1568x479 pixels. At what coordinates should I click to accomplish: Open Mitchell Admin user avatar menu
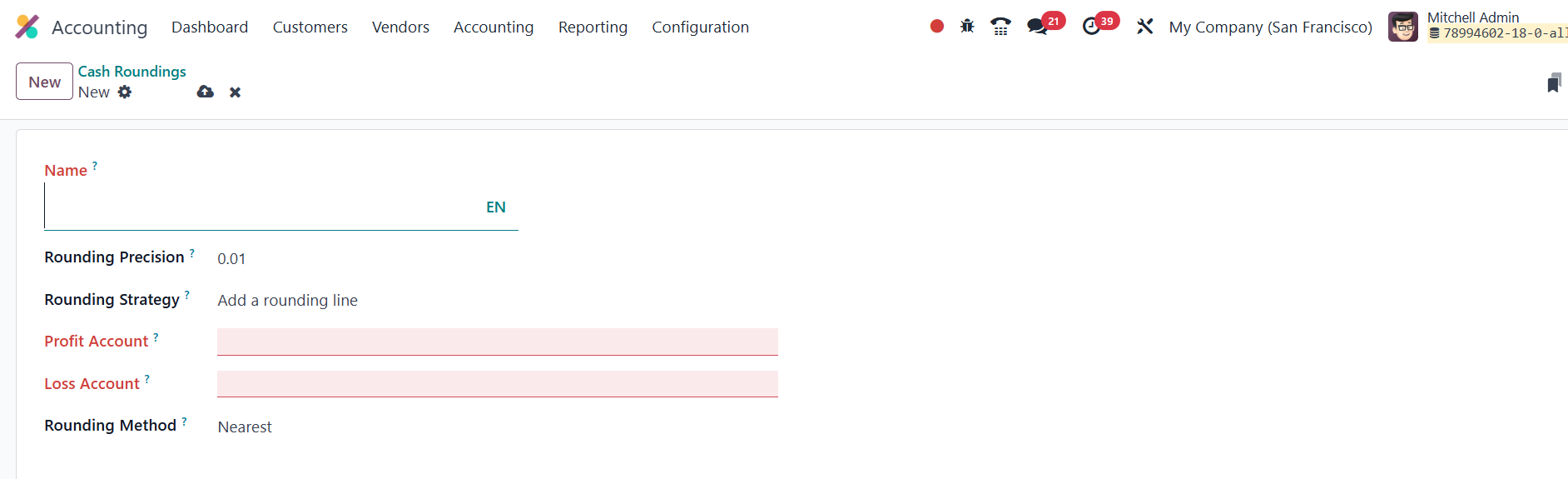pyautogui.click(x=1403, y=27)
